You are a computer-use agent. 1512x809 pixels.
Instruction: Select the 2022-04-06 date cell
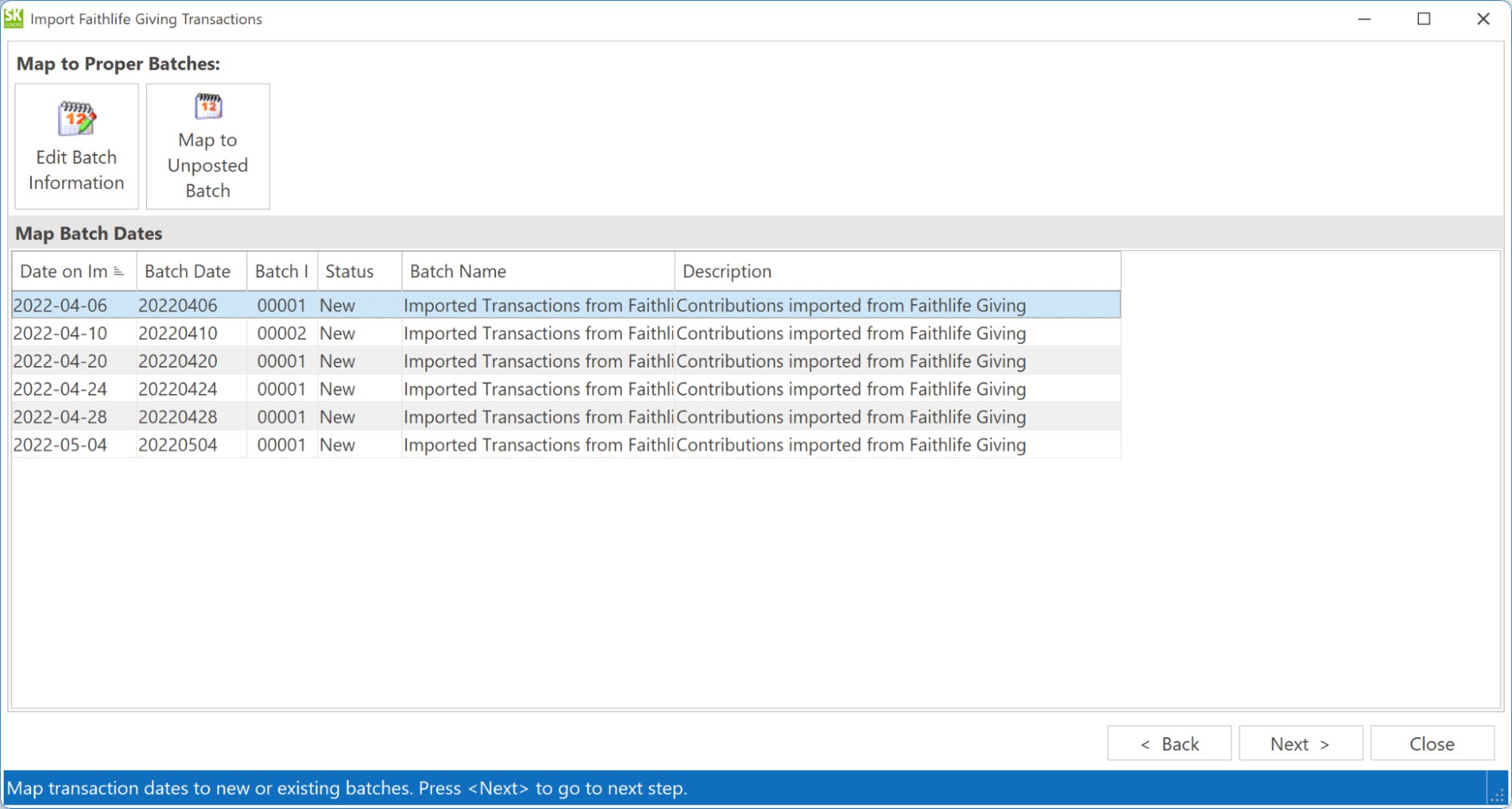(74, 305)
